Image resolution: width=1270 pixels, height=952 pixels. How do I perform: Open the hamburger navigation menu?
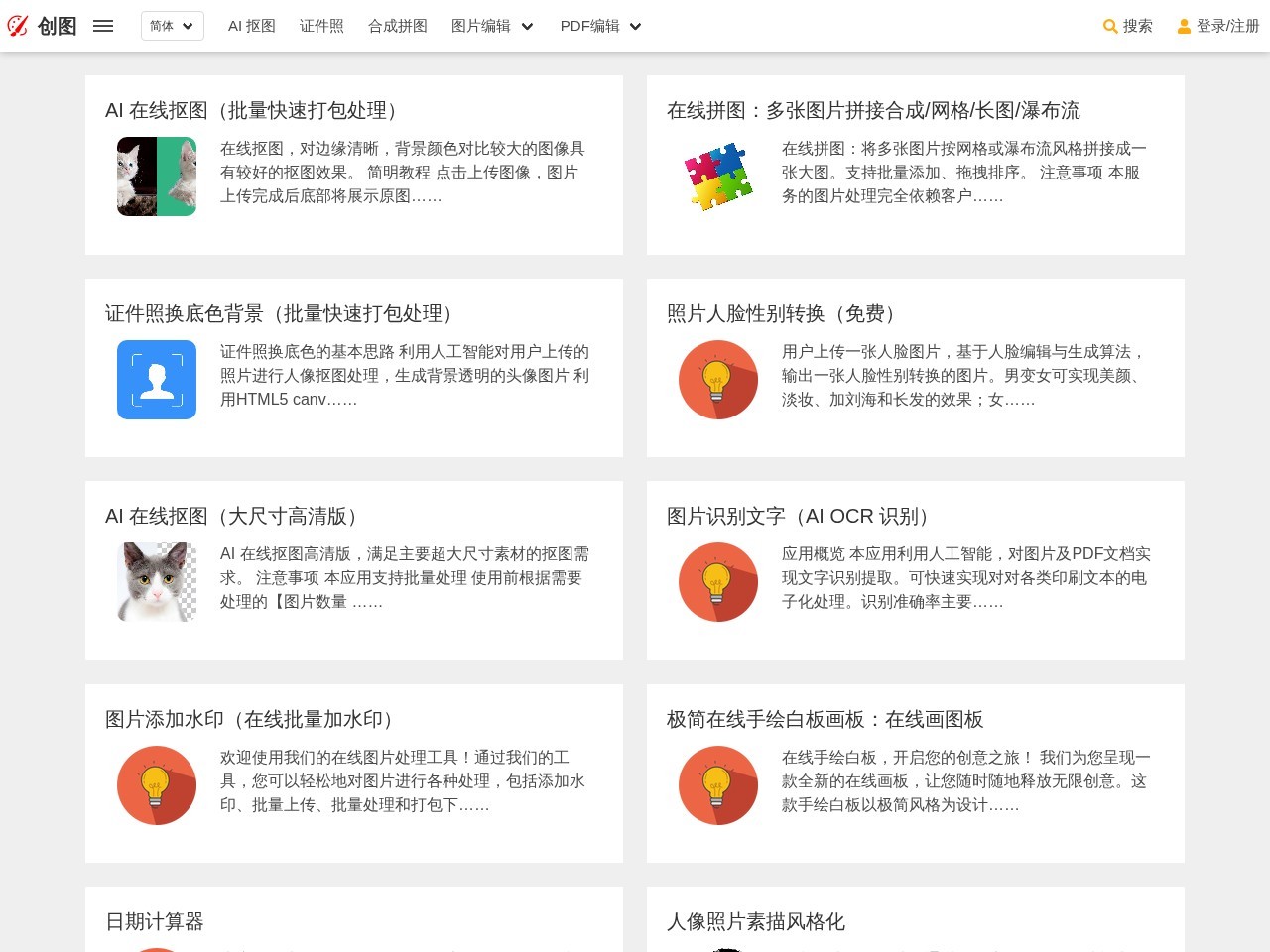point(103,26)
